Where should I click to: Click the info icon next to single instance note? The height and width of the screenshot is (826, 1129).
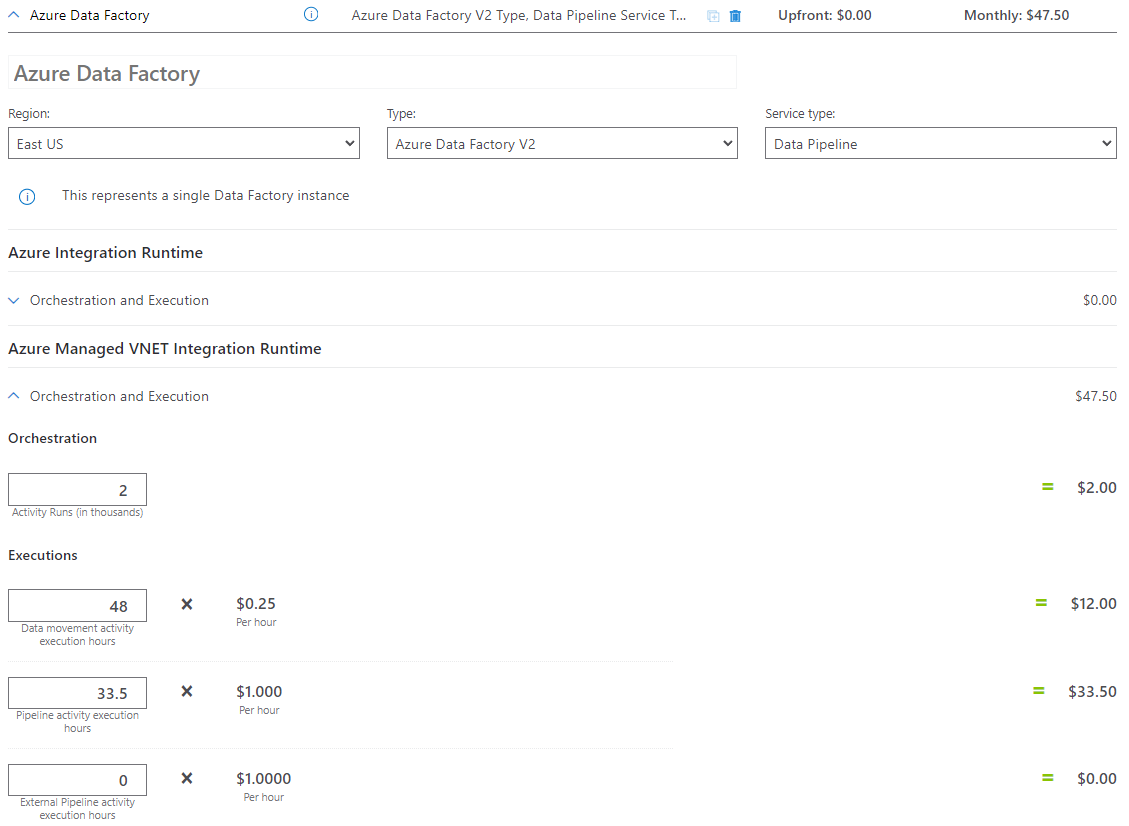pyautogui.click(x=27, y=197)
